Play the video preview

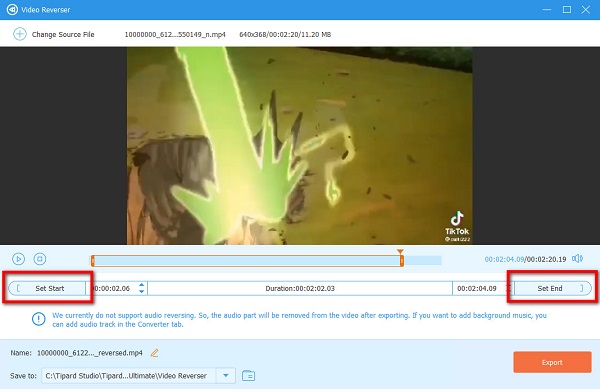pyautogui.click(x=18, y=259)
